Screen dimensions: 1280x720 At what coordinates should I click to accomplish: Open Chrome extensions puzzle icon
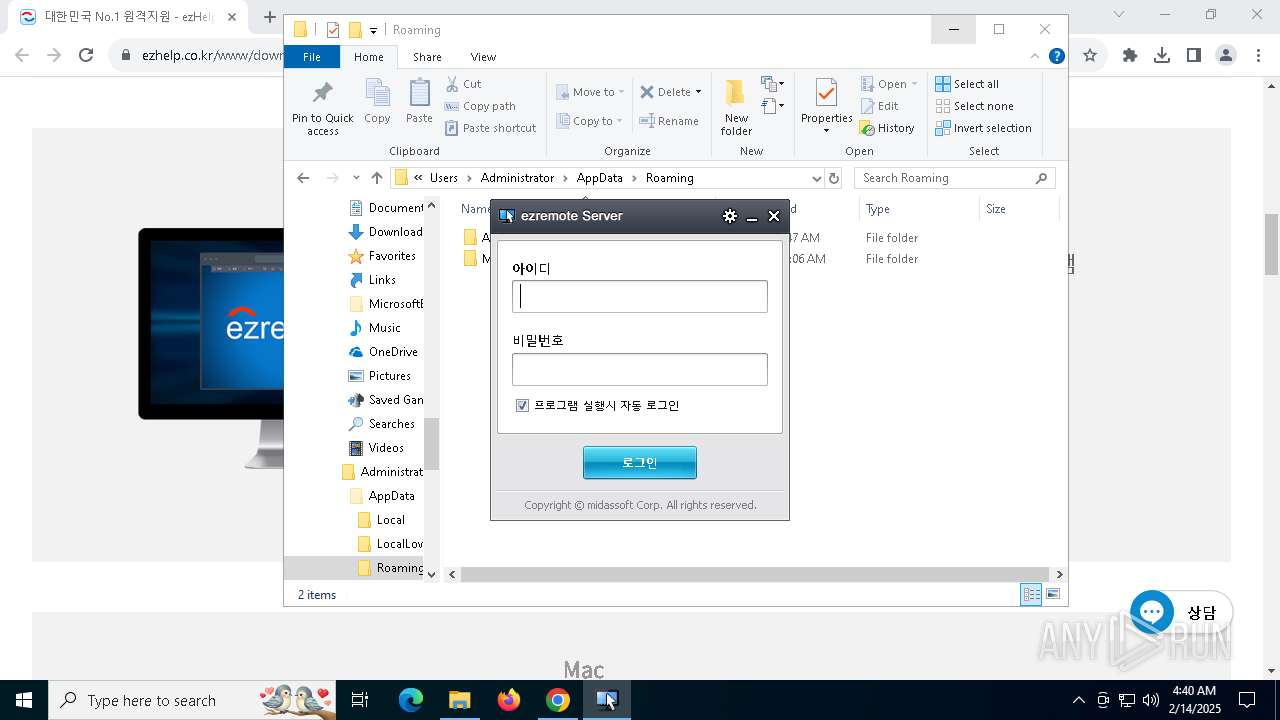tap(1130, 55)
